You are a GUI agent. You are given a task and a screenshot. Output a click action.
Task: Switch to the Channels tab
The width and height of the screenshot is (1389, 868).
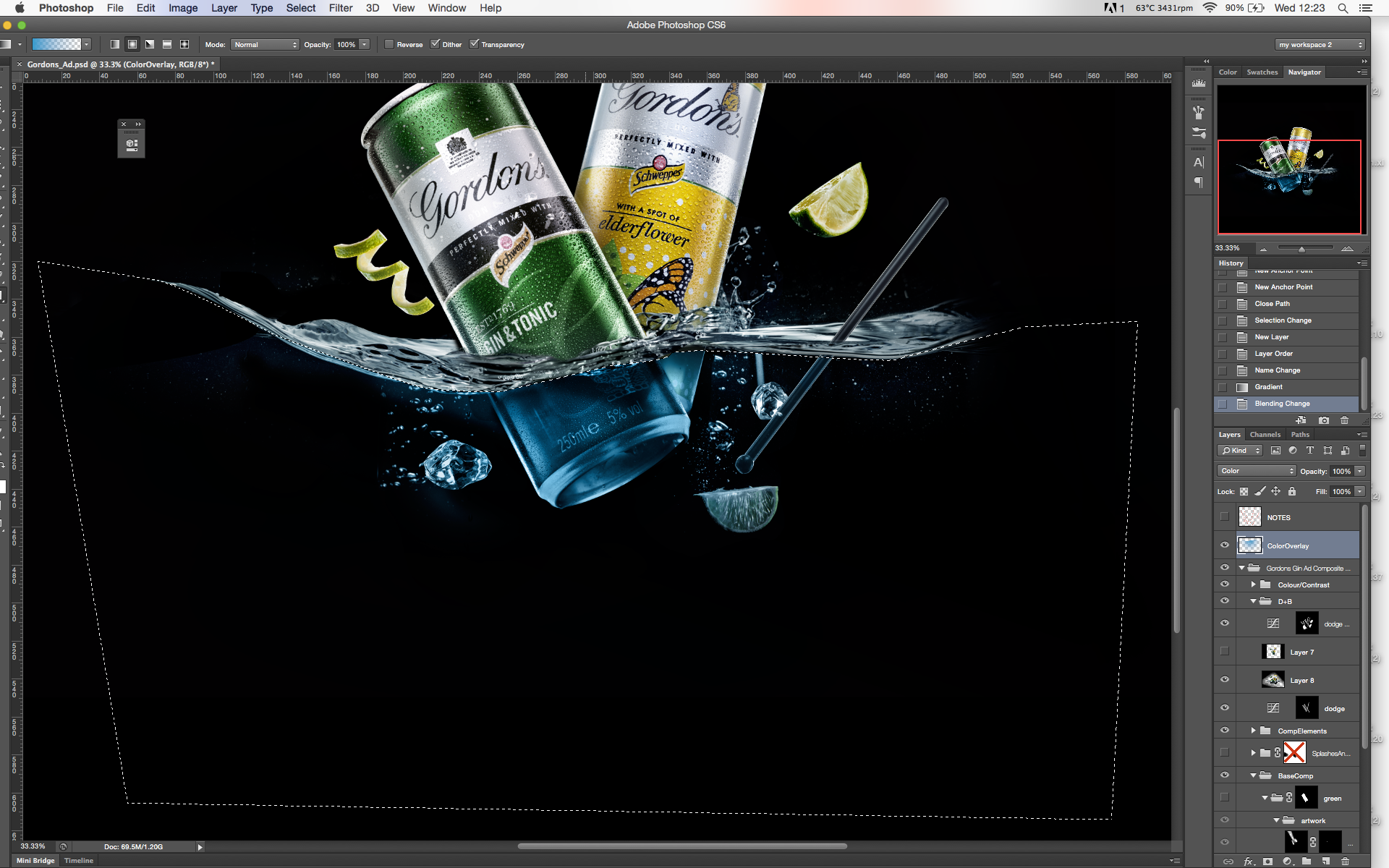(1265, 435)
